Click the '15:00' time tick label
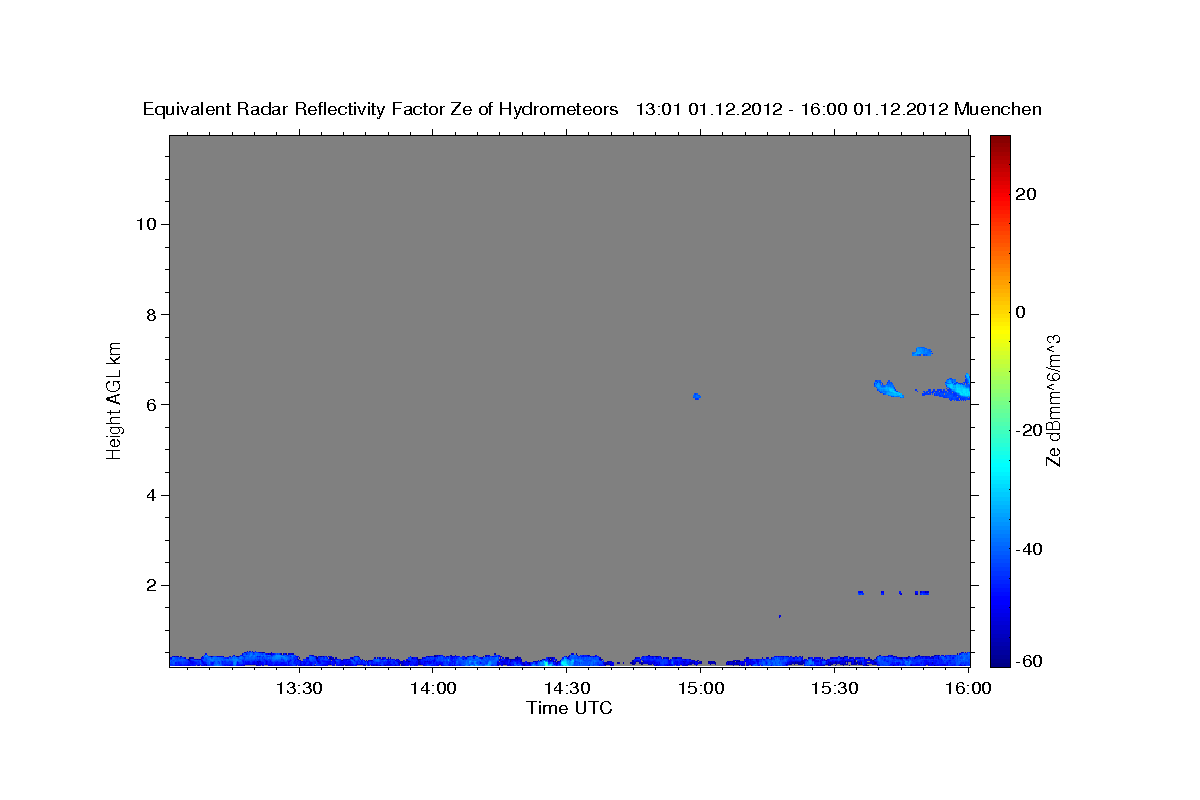Image resolution: width=1200 pixels, height=800 pixels. 701,688
